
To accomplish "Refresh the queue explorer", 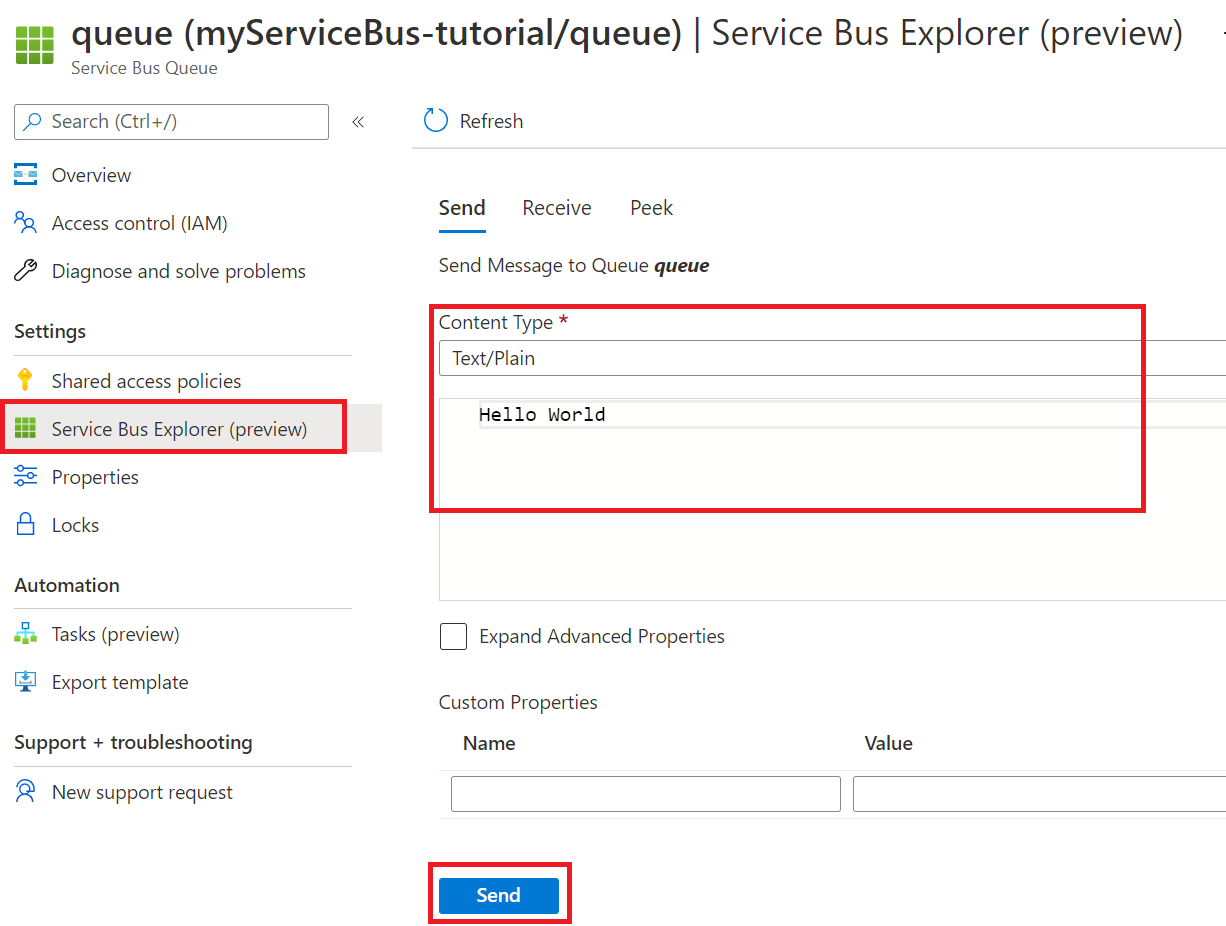I will (472, 120).
